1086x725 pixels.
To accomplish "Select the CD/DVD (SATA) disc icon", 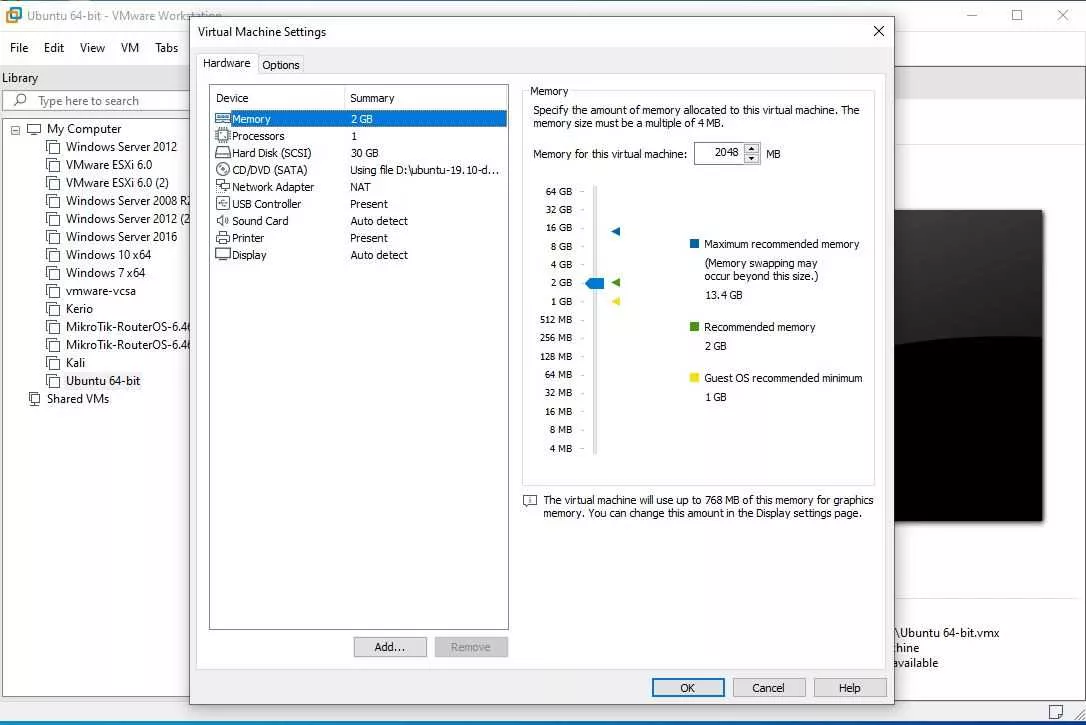I will tap(222, 170).
